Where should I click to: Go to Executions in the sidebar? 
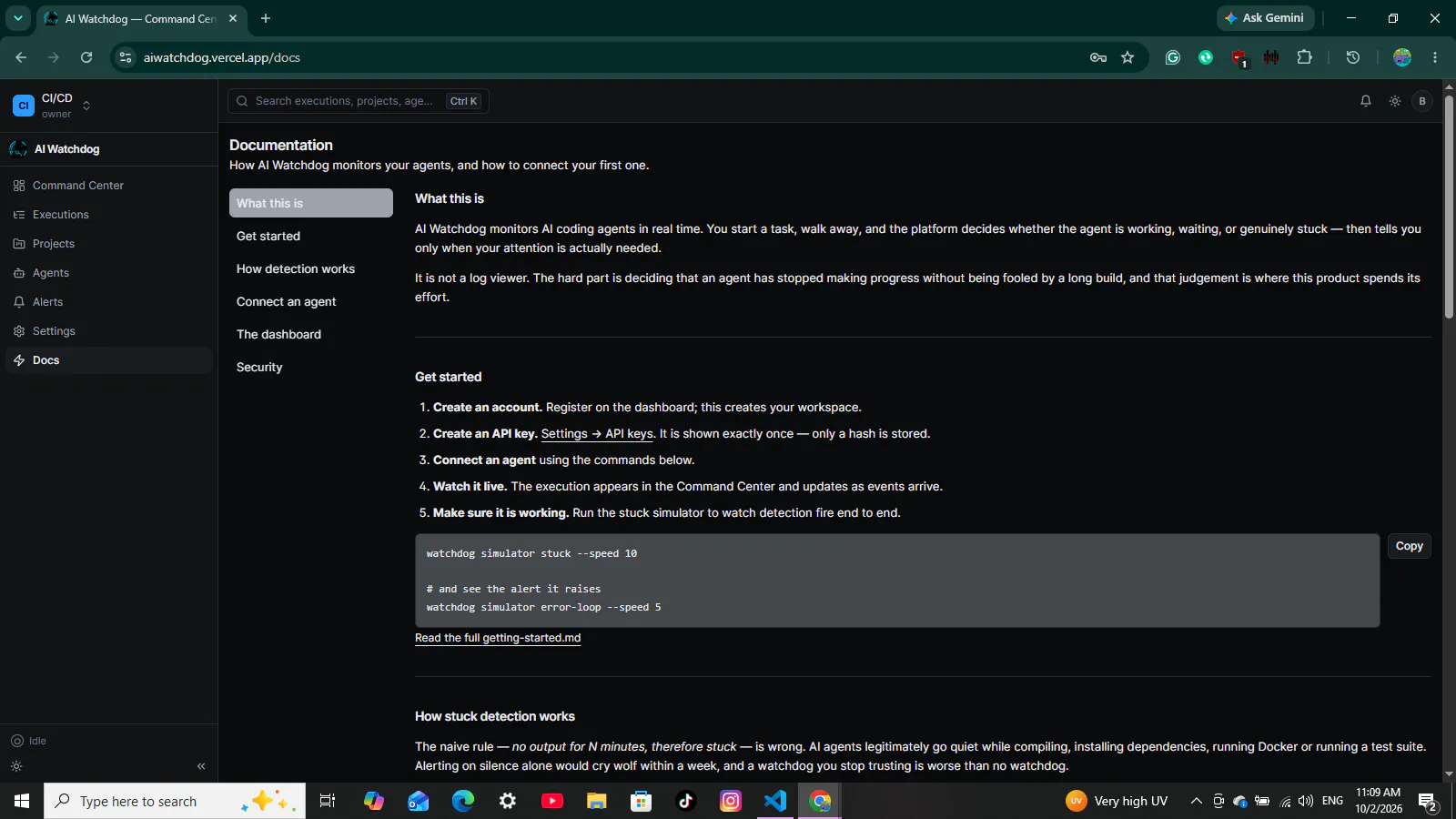109,215
